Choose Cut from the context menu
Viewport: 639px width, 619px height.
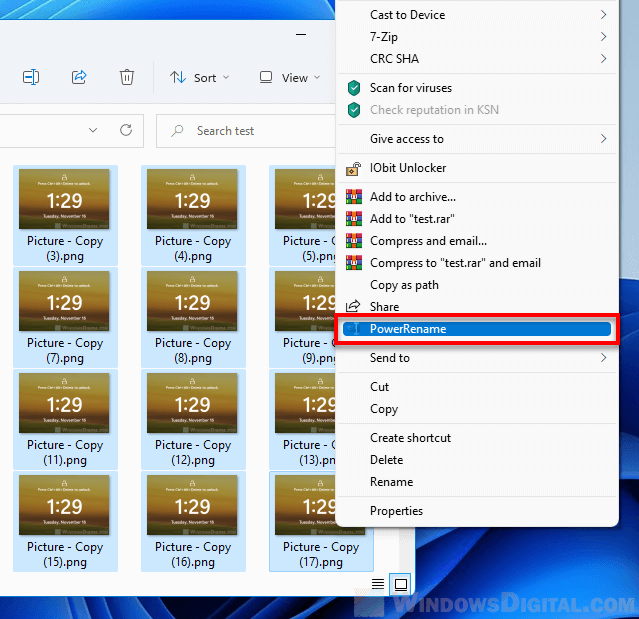pyautogui.click(x=477, y=387)
